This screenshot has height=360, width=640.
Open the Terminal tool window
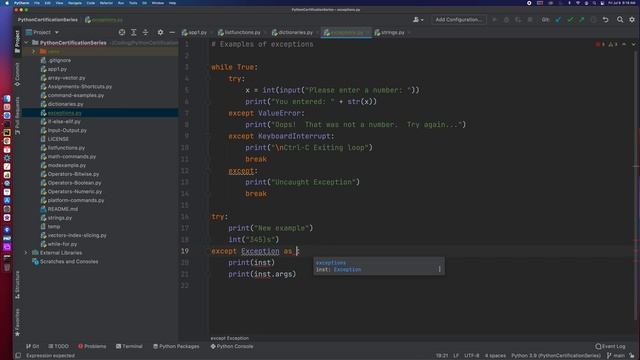click(129, 346)
